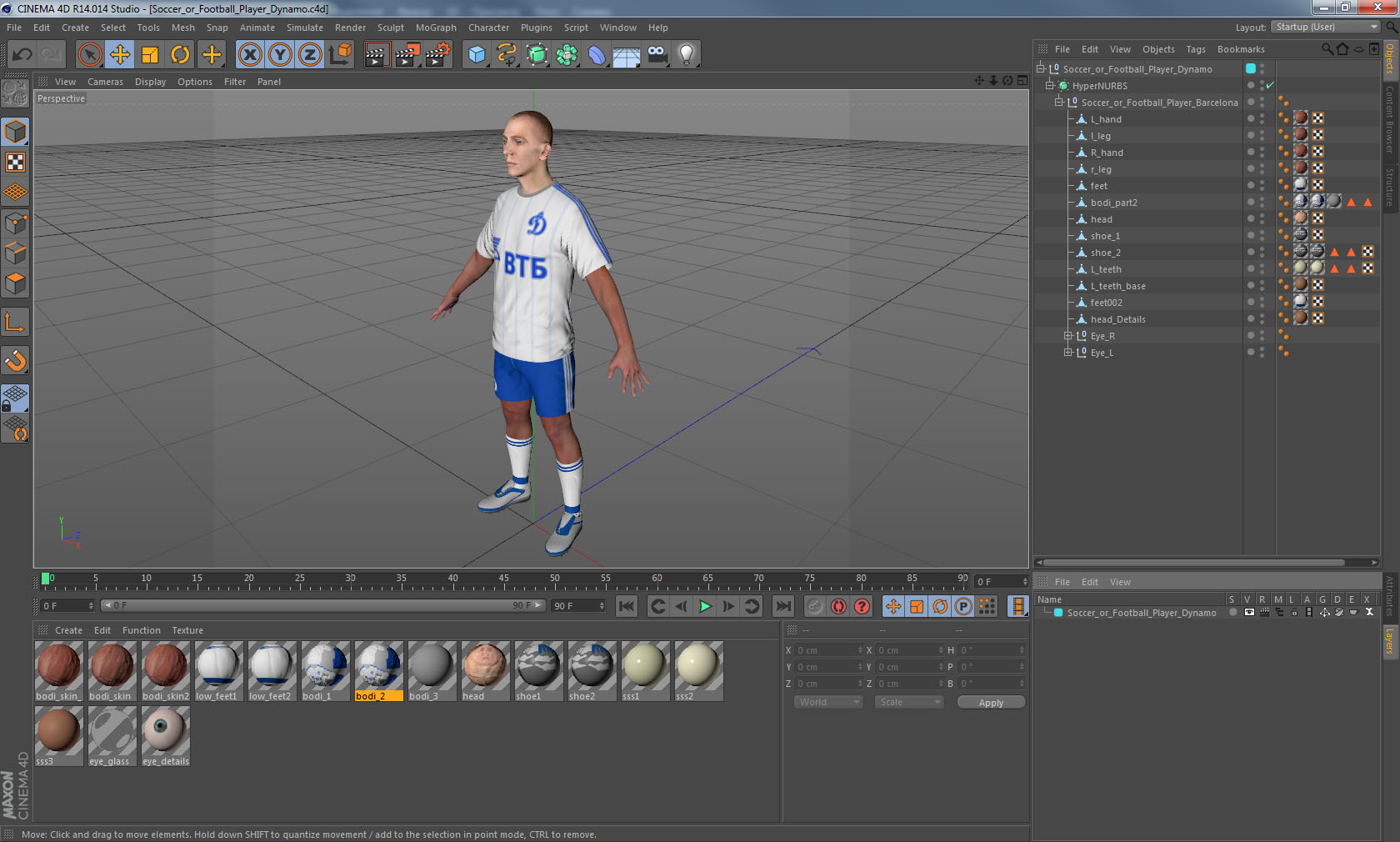Add a Cube primitive object

(x=477, y=55)
